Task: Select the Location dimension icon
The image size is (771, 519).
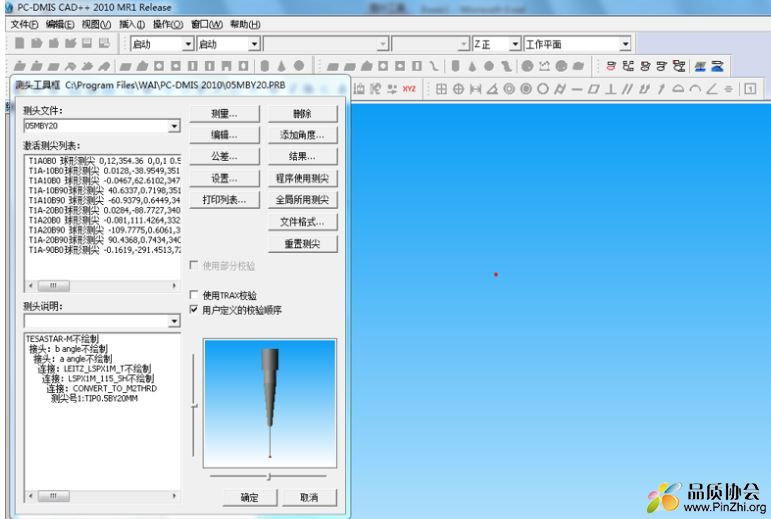Action: coord(442,89)
